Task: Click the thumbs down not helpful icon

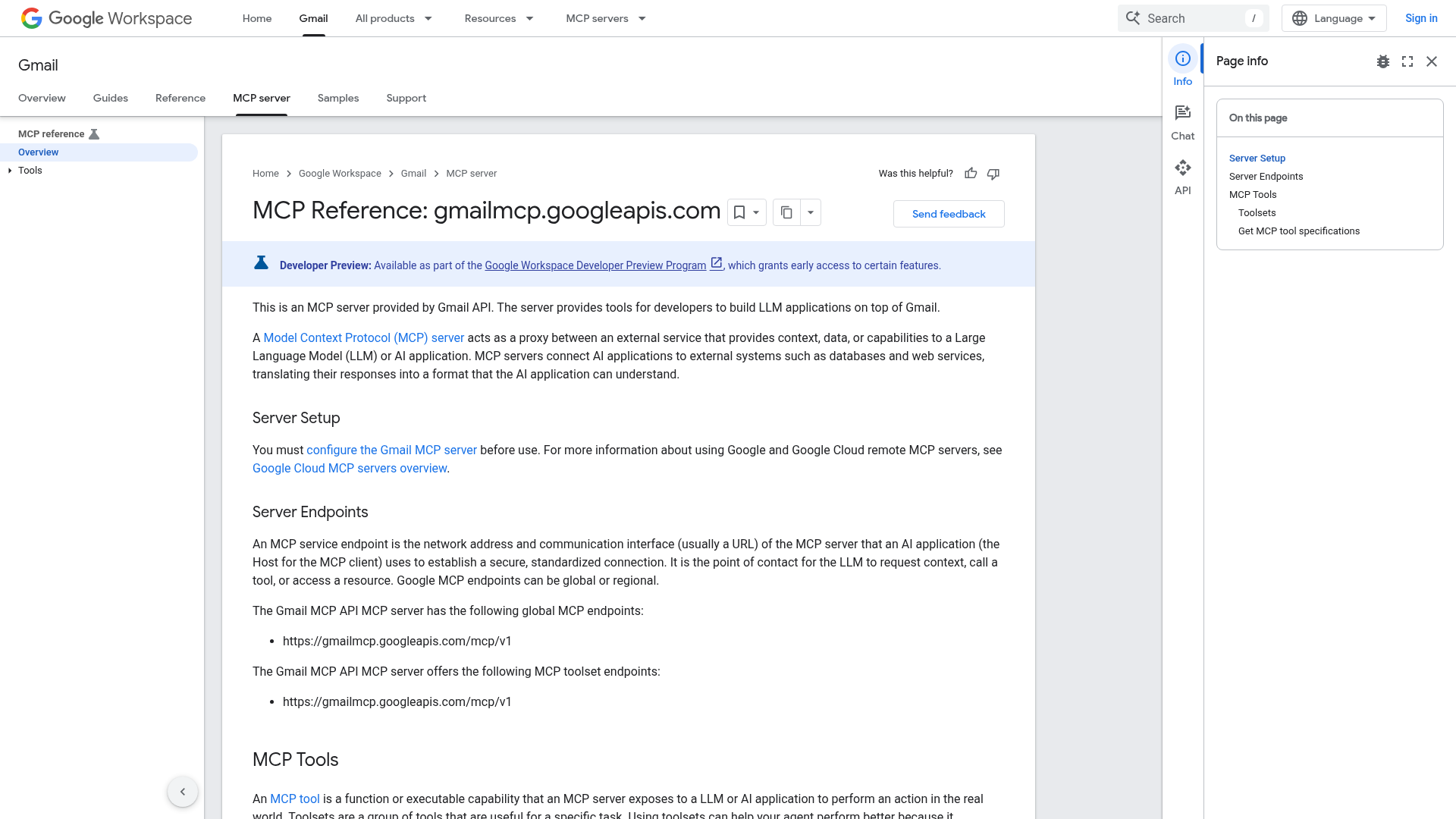Action: (993, 174)
